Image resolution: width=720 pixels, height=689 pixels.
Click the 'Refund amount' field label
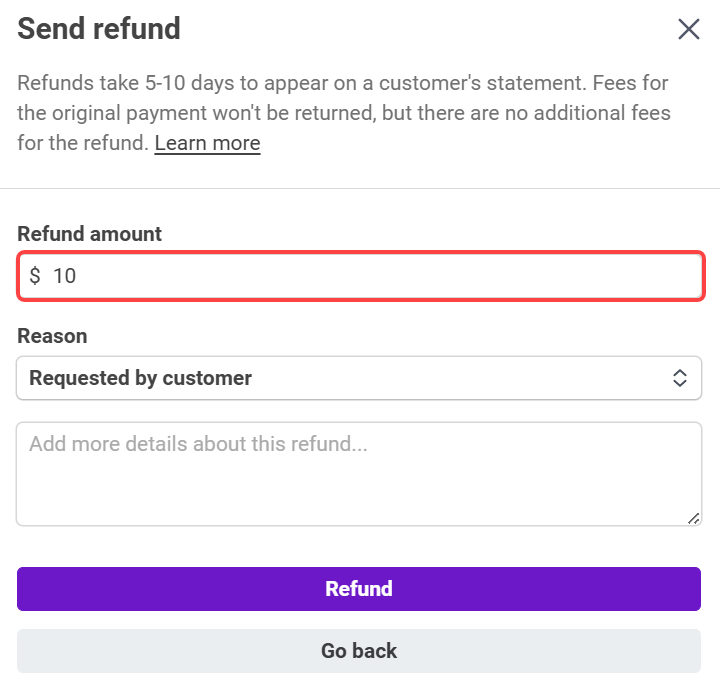pyautogui.click(x=90, y=234)
